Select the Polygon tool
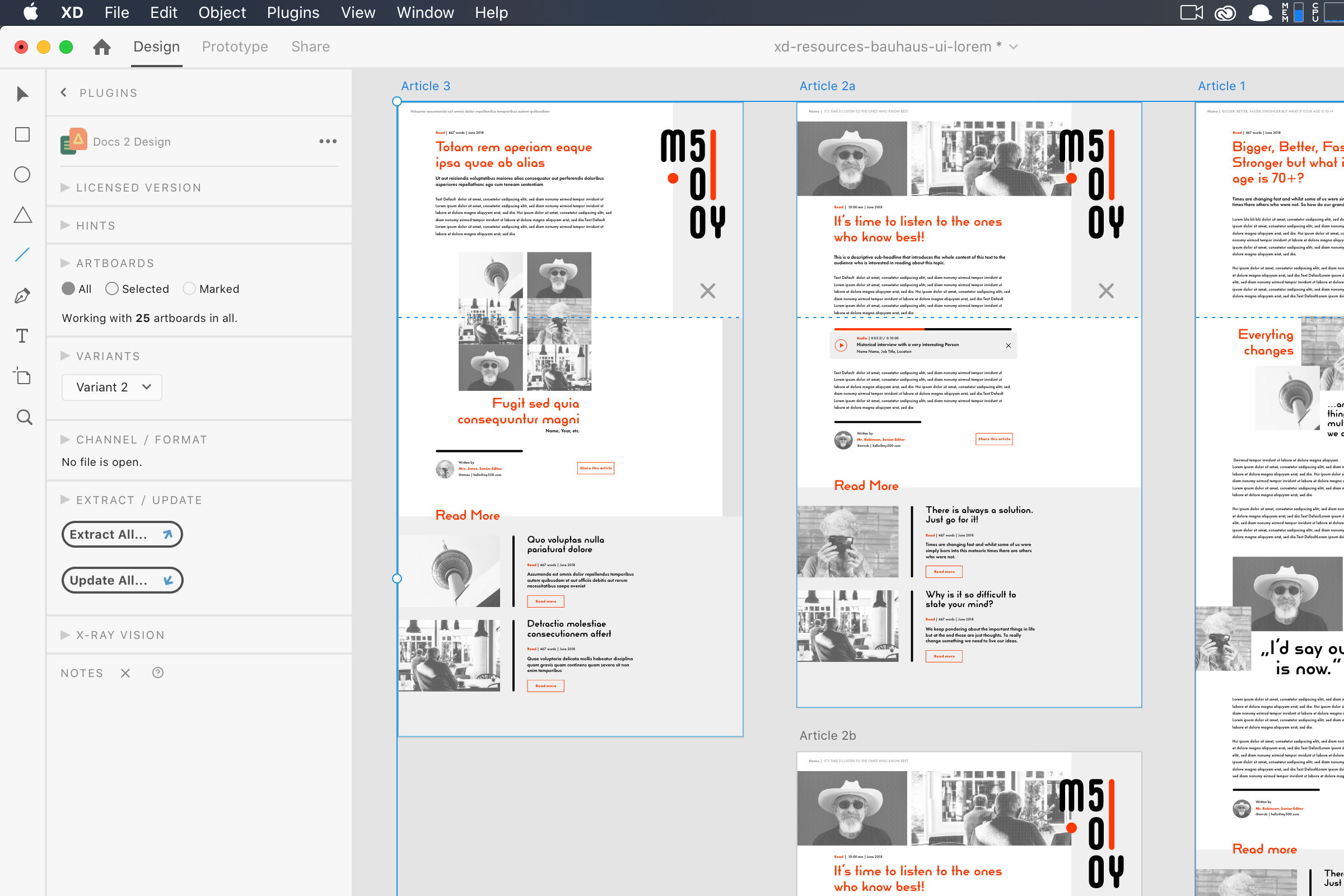 coord(22,215)
